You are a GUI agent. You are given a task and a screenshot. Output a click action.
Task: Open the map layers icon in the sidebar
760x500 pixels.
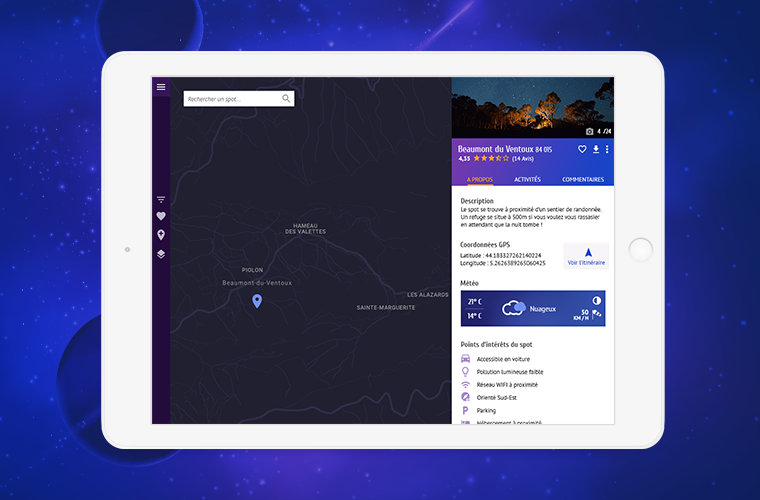tap(161, 254)
